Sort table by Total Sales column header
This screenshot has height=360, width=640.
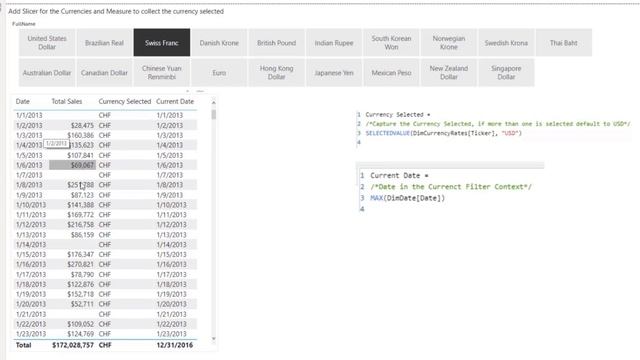[67, 101]
